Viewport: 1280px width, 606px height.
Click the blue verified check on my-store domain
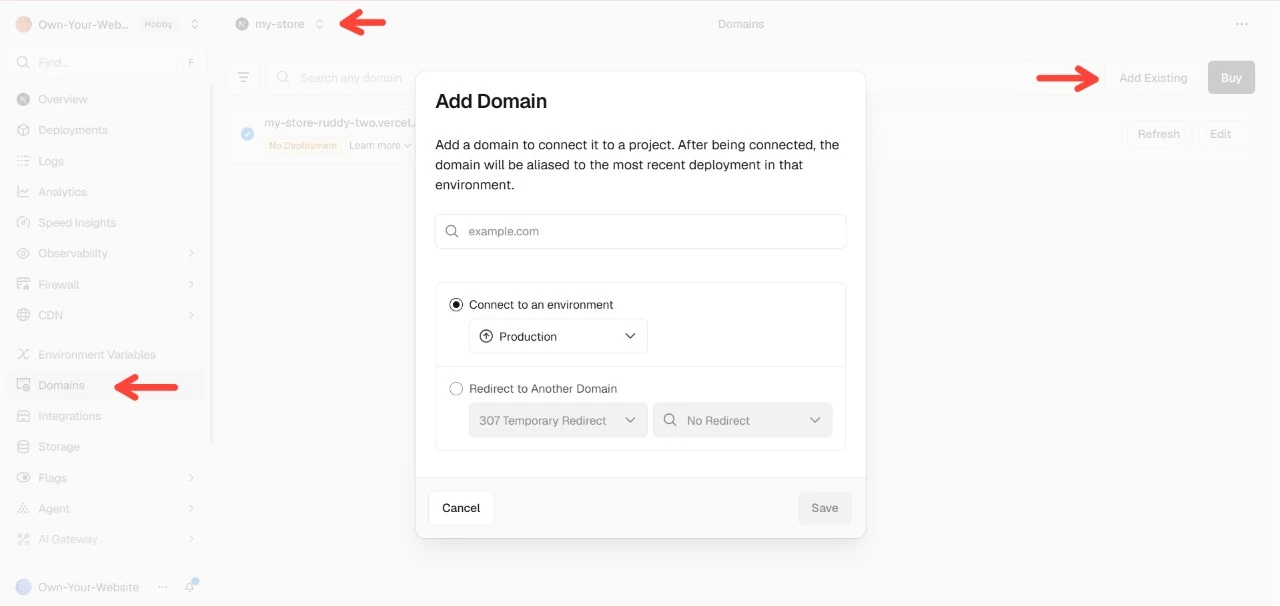247,134
